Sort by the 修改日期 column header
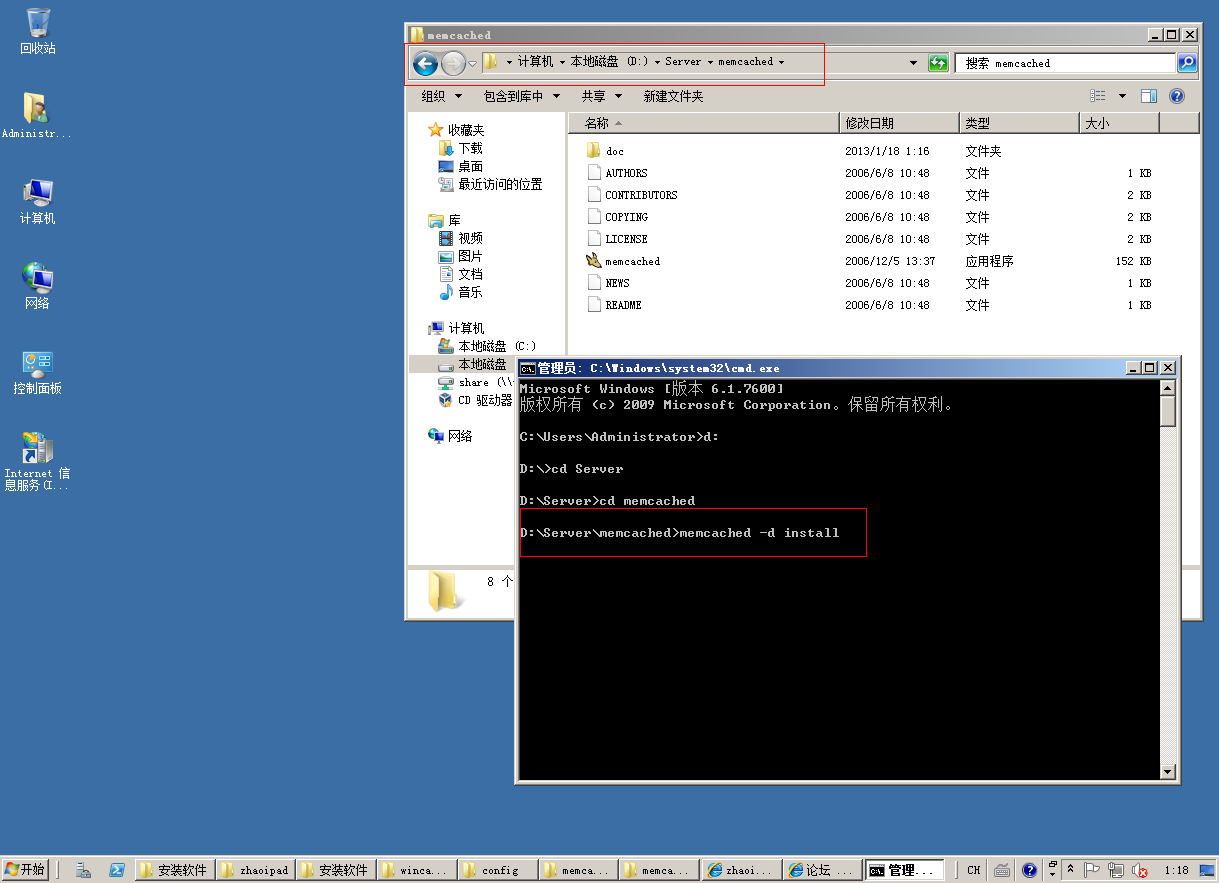This screenshot has height=883, width=1219. point(900,123)
